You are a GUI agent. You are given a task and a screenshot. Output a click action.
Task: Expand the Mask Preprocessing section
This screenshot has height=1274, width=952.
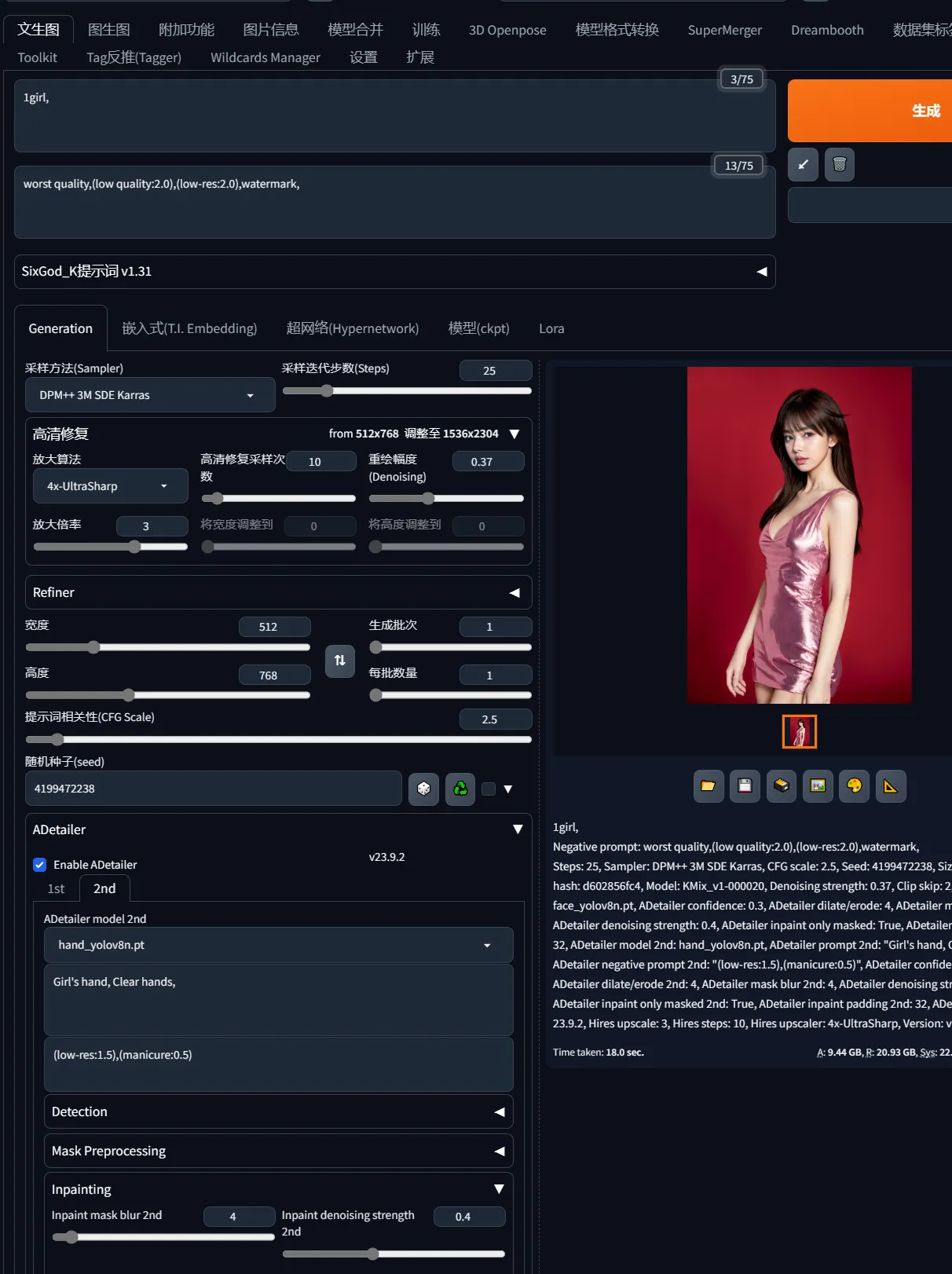[x=278, y=1151]
